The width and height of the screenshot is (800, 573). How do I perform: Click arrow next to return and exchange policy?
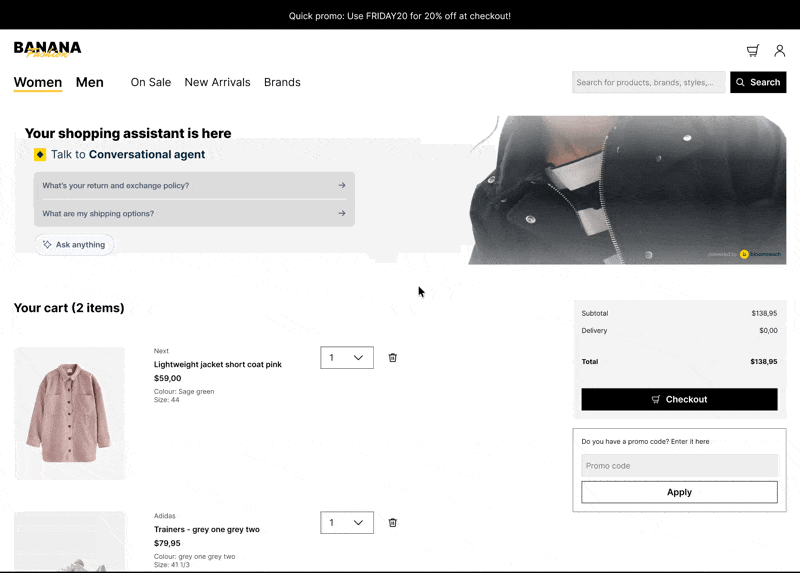point(342,185)
